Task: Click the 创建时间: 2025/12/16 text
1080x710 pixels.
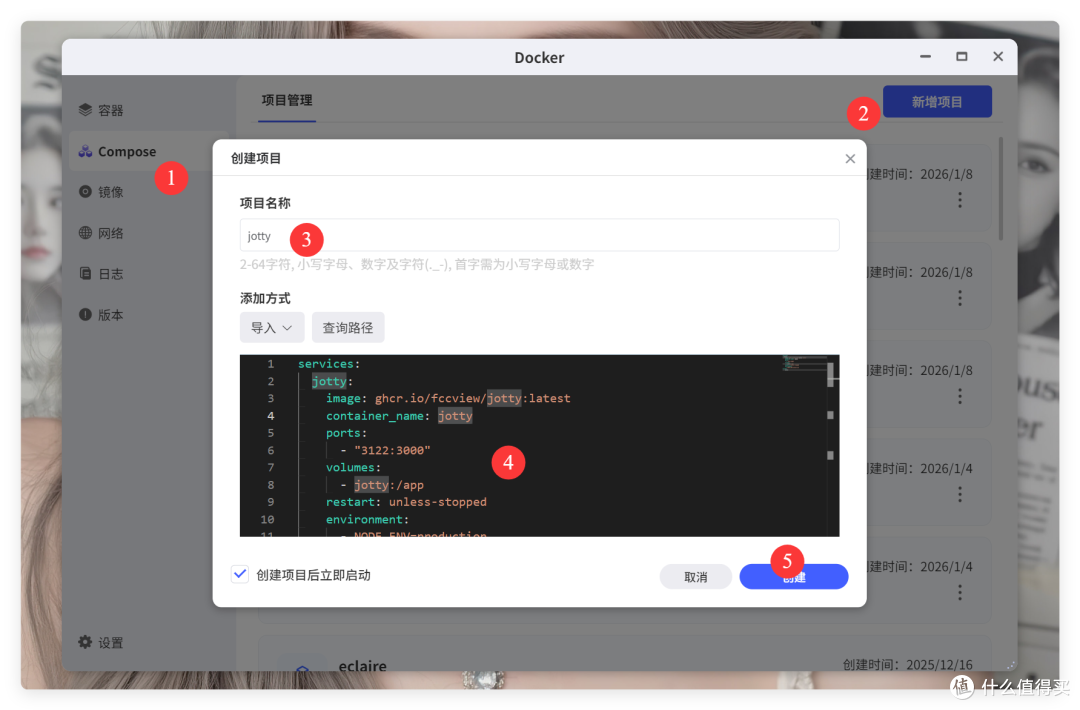Action: coord(907,665)
